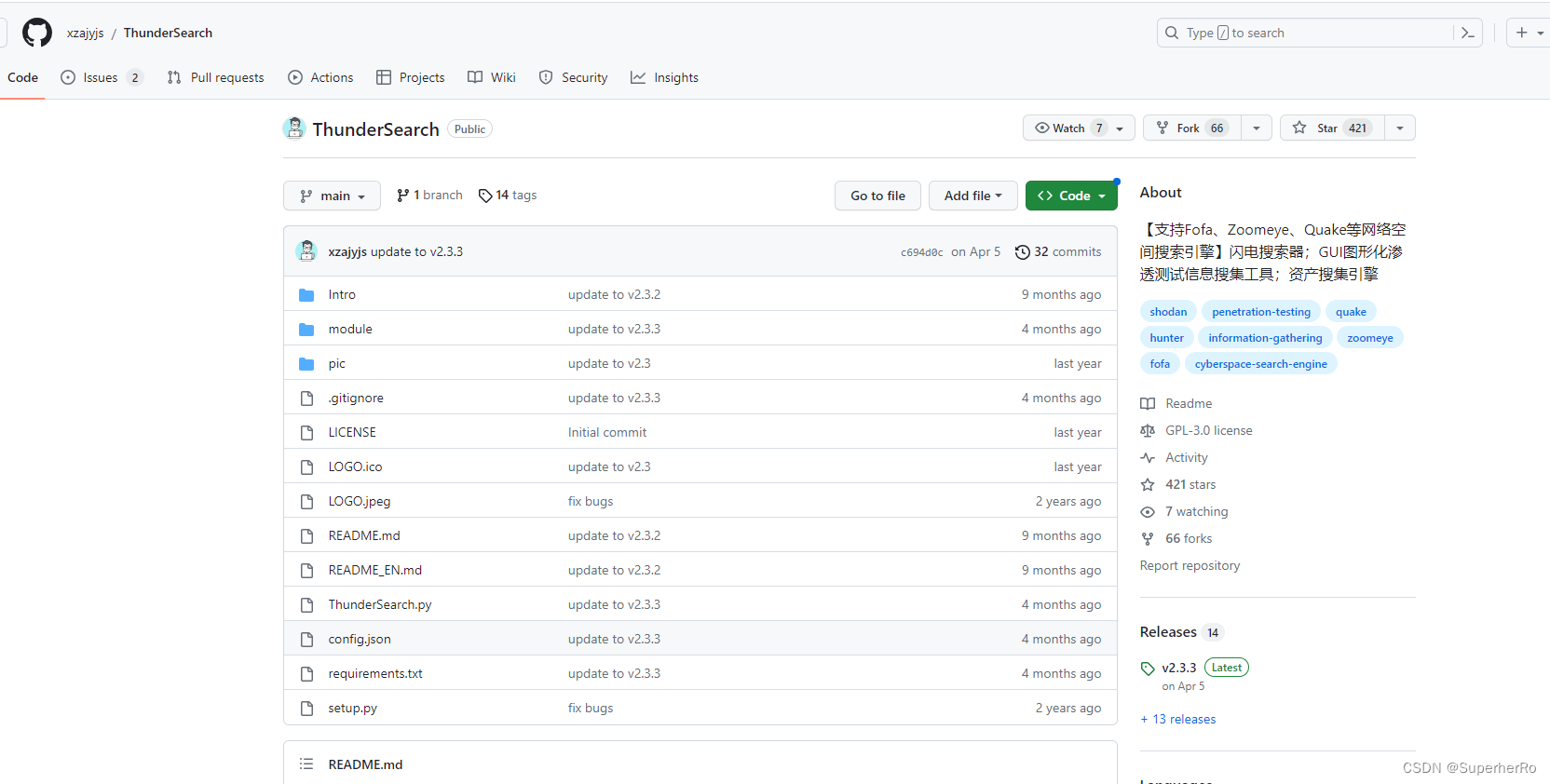Switch to the Actions tab

(320, 77)
